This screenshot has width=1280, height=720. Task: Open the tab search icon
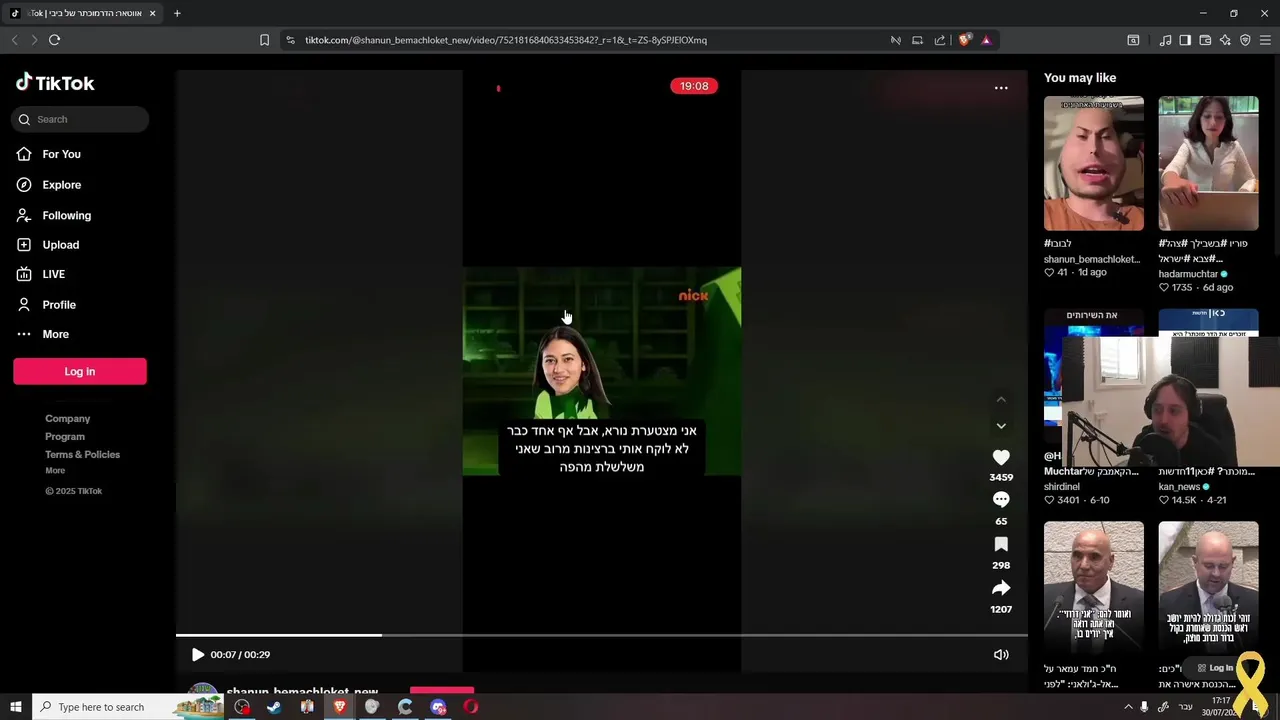(x=1133, y=40)
